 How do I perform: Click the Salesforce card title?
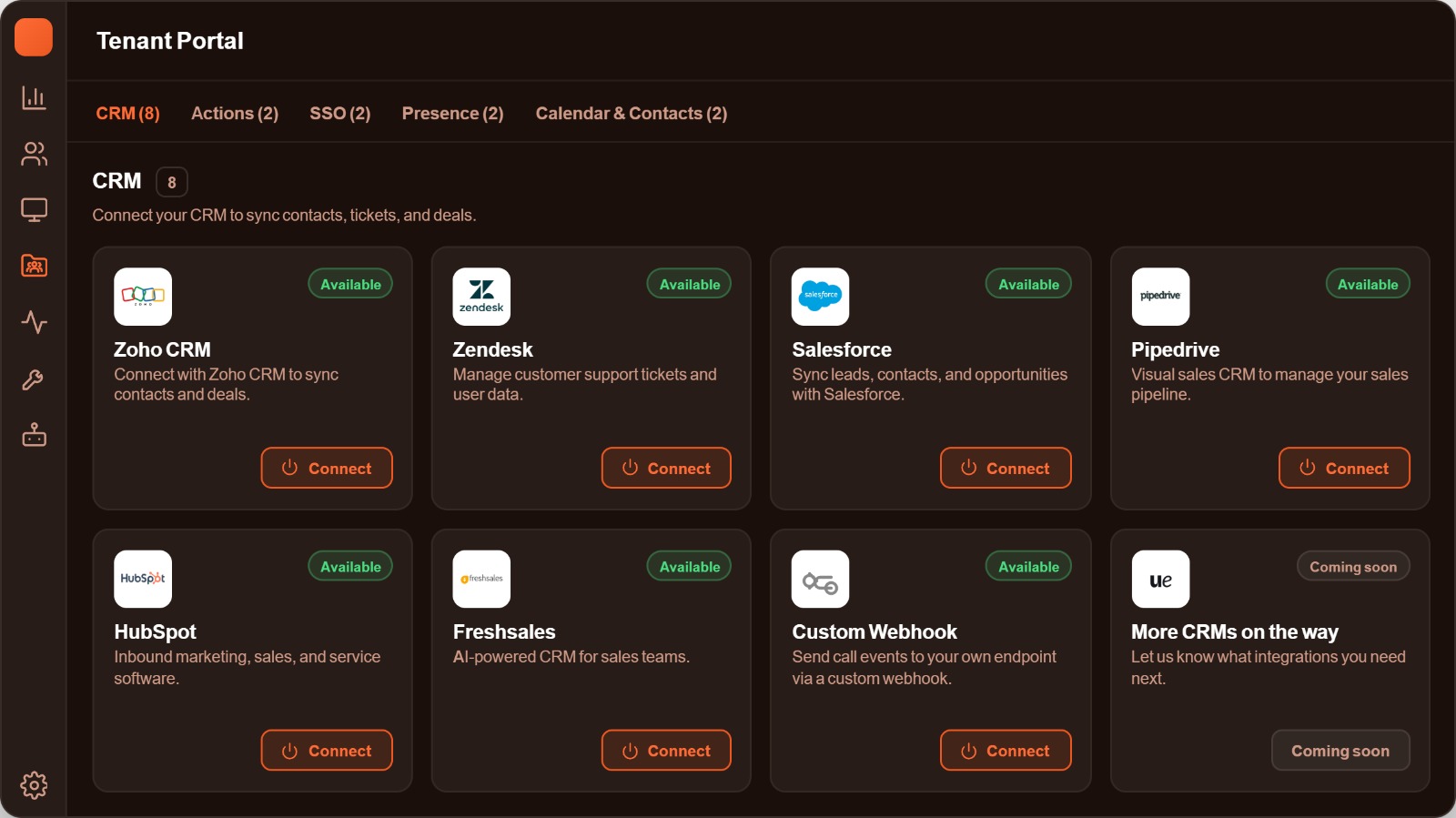pos(842,349)
